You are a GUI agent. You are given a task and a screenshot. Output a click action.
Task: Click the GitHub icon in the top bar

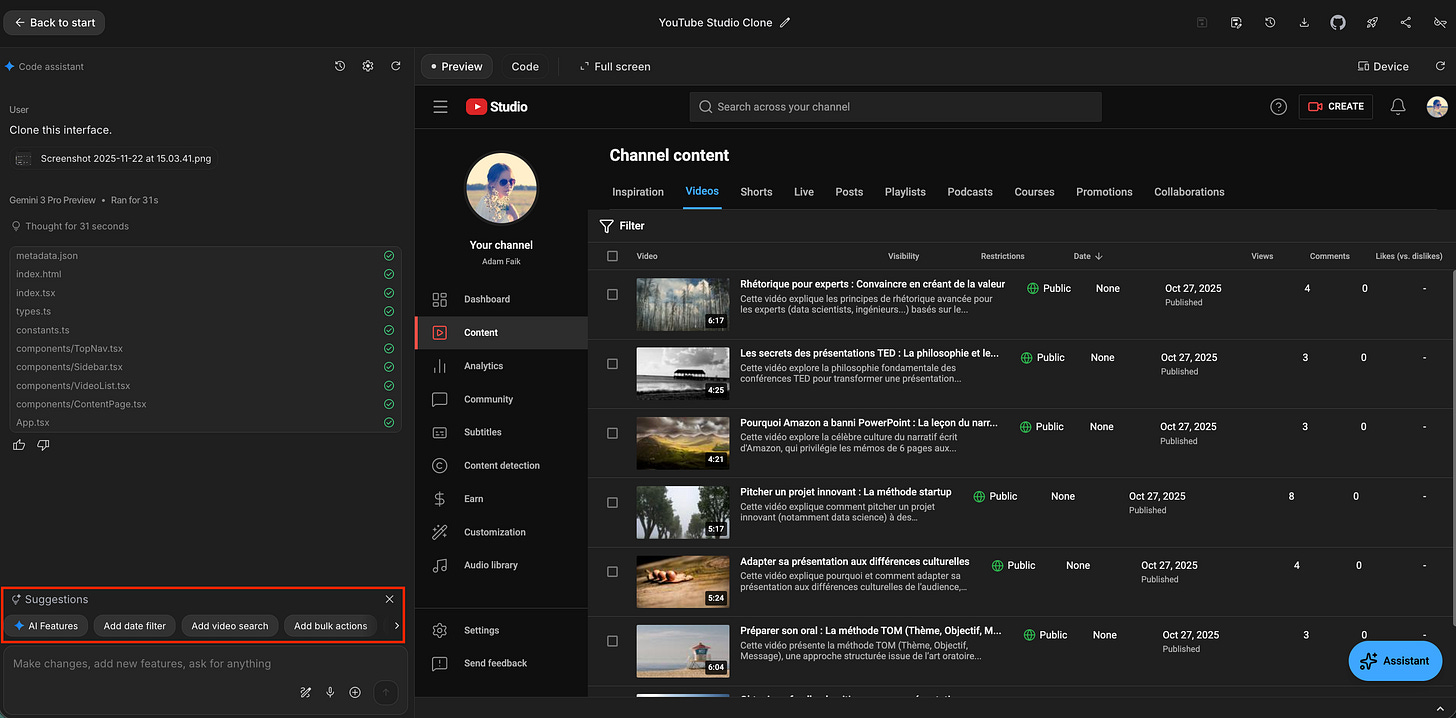tap(1338, 21)
